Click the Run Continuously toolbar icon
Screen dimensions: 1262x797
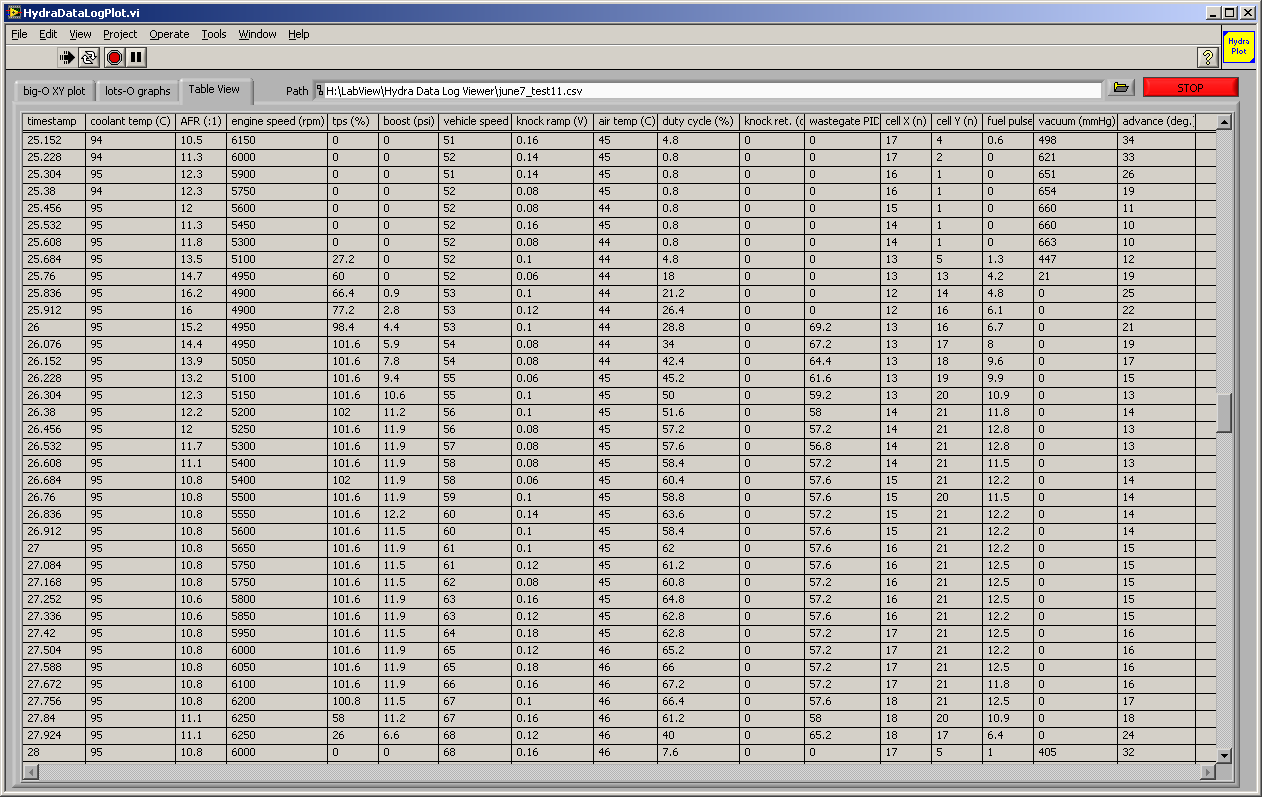(89, 57)
